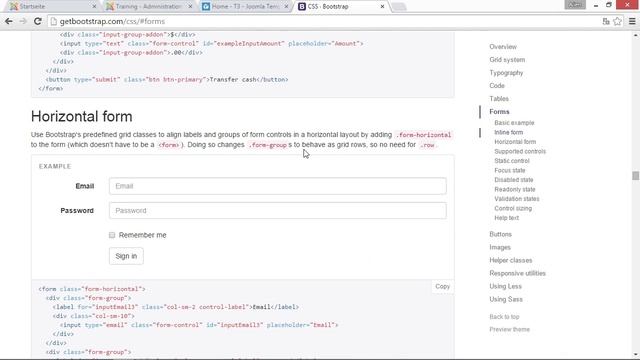This screenshot has height=360, width=640.
Task: Go back with the browser back arrow
Action: (9, 21)
